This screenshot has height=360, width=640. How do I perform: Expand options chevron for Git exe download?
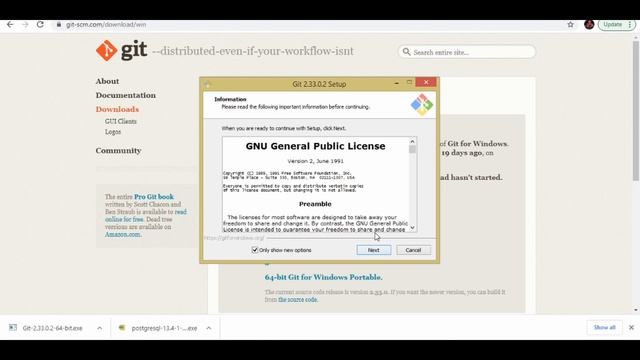coord(100,328)
